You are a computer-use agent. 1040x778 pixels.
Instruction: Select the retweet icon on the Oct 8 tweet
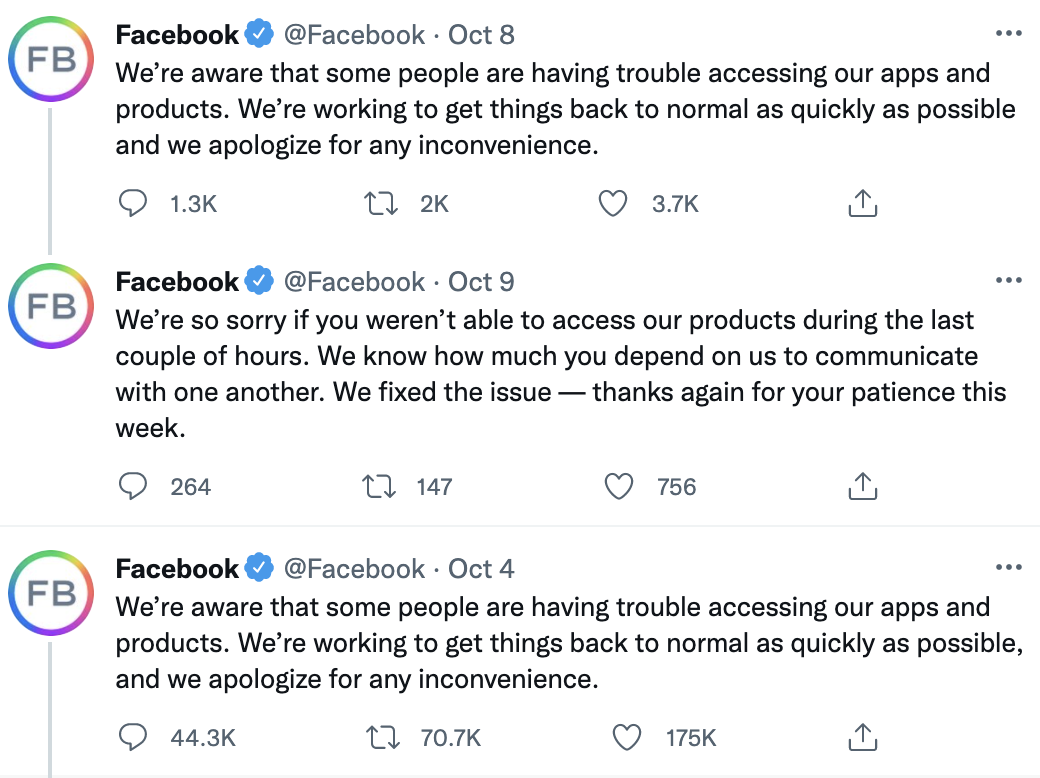click(380, 203)
